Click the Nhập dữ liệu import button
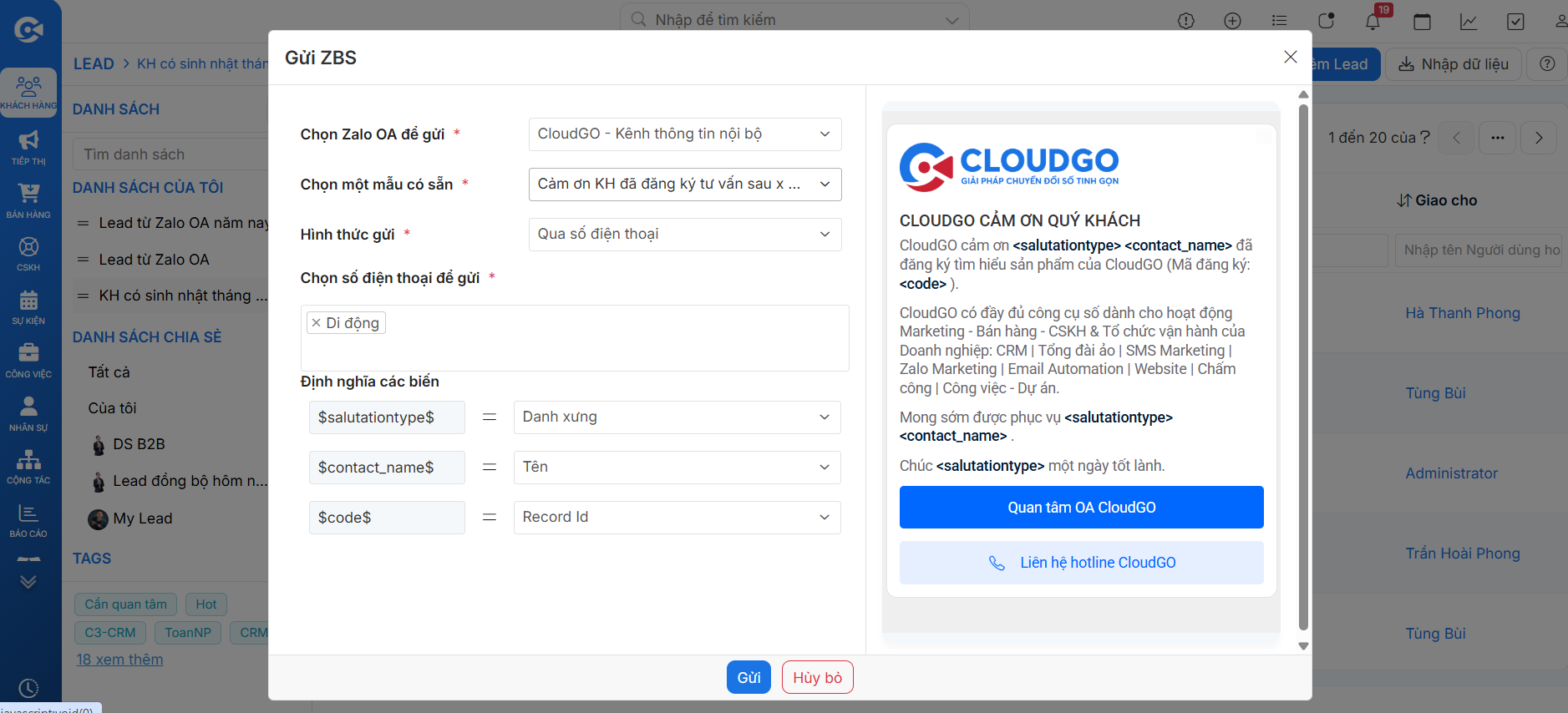 pos(1454,64)
